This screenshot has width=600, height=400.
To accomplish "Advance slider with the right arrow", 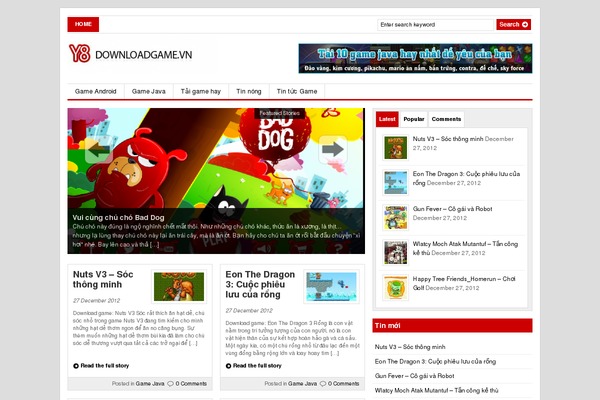I will tap(333, 149).
